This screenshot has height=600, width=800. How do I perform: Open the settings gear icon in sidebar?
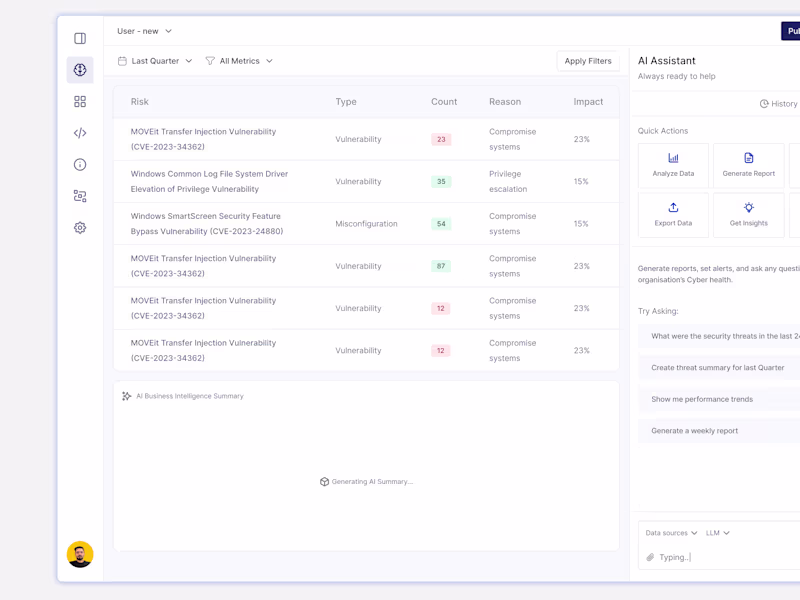click(80, 228)
